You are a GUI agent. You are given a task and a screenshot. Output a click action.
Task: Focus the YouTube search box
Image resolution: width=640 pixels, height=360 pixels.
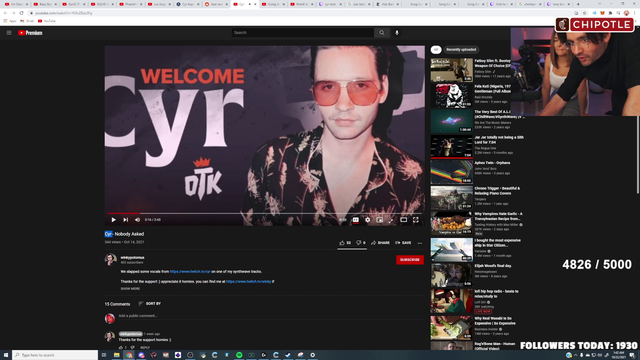(302, 33)
